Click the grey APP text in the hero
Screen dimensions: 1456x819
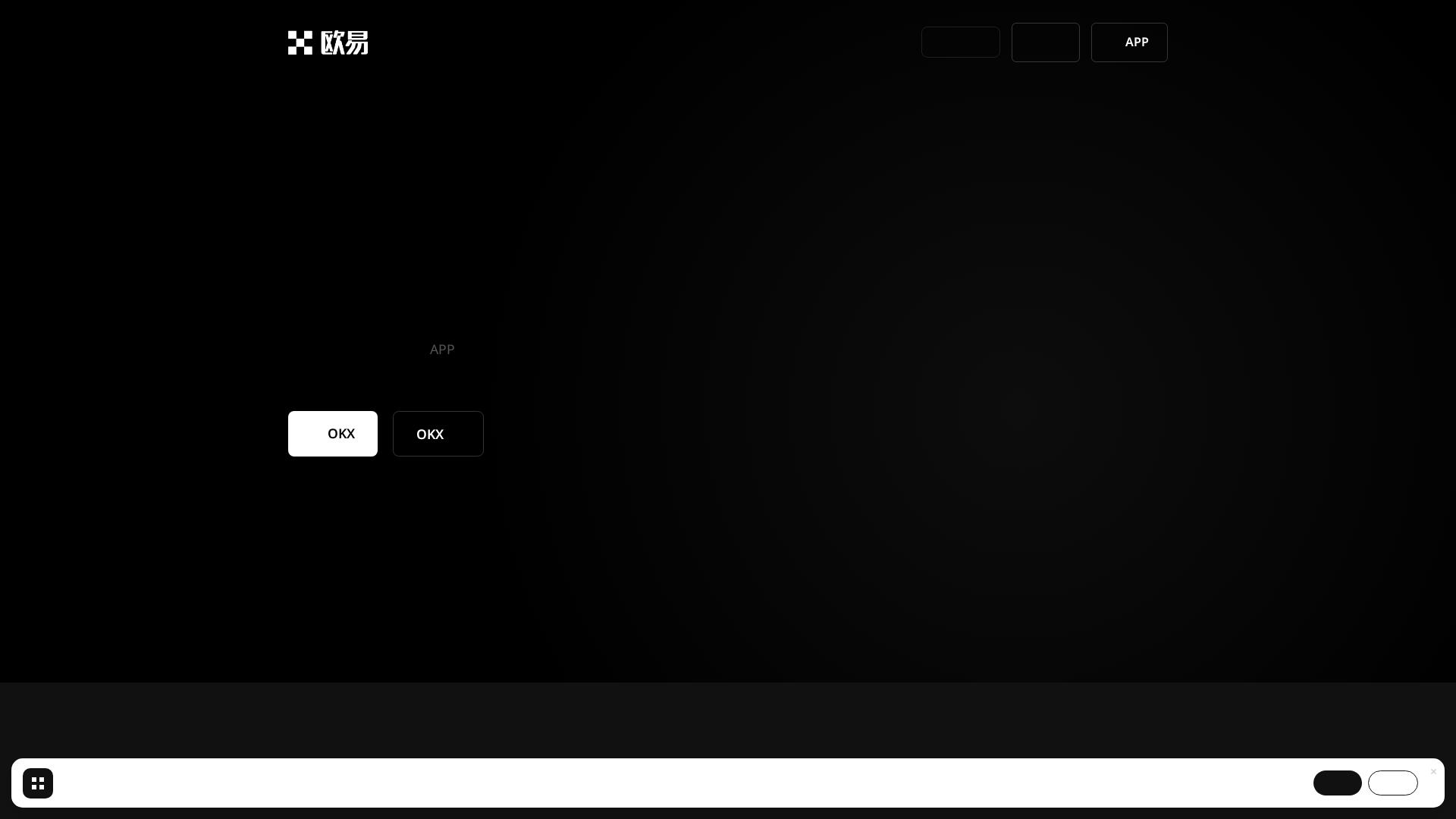point(442,350)
